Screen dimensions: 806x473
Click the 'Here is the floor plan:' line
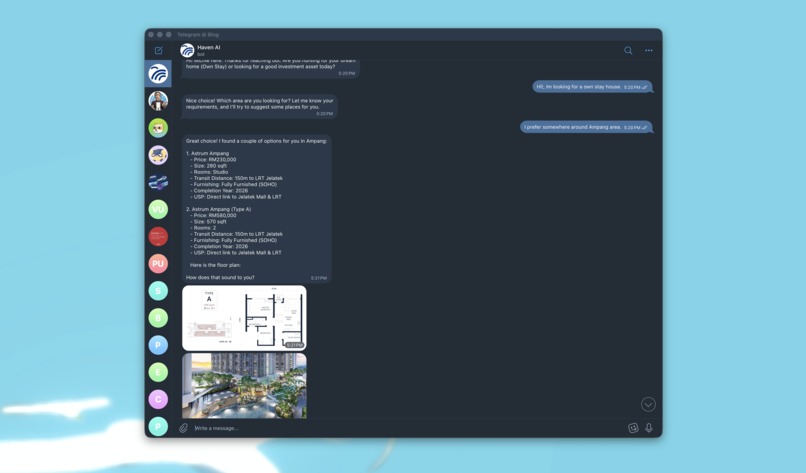click(215, 265)
